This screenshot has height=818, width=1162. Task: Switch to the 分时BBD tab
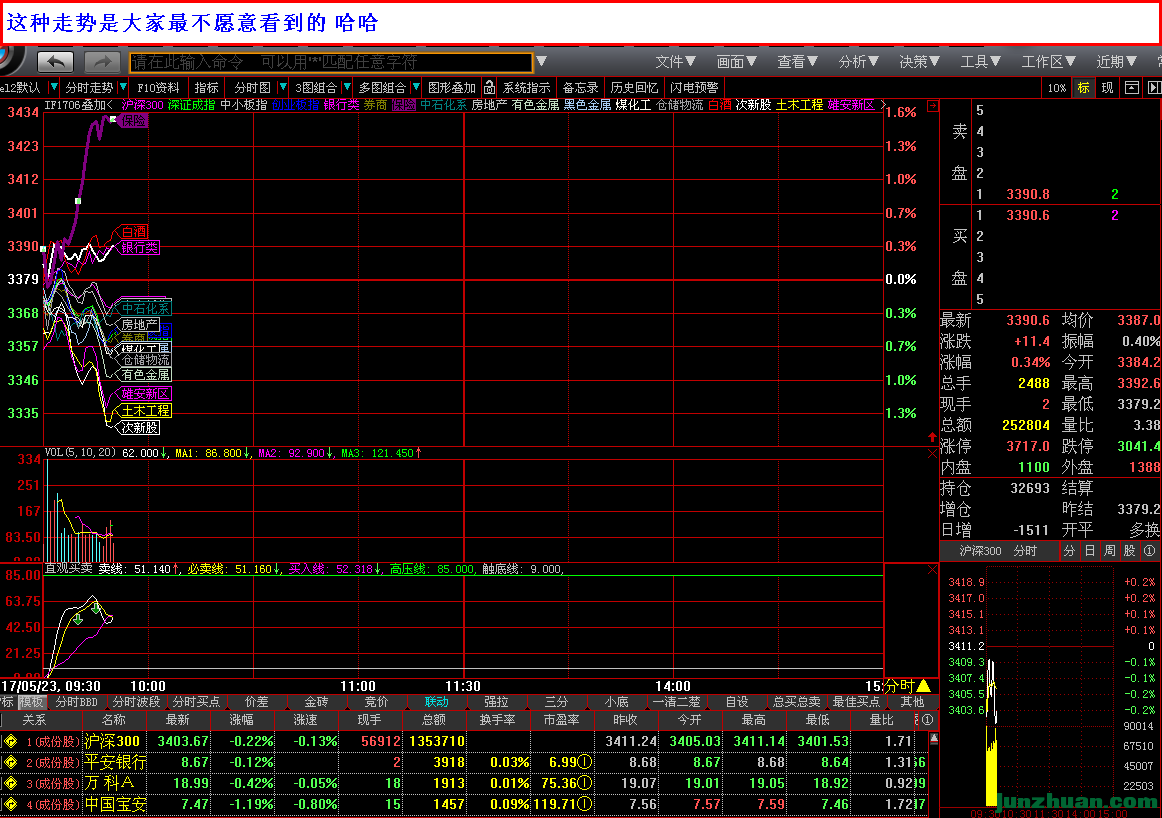(x=76, y=702)
